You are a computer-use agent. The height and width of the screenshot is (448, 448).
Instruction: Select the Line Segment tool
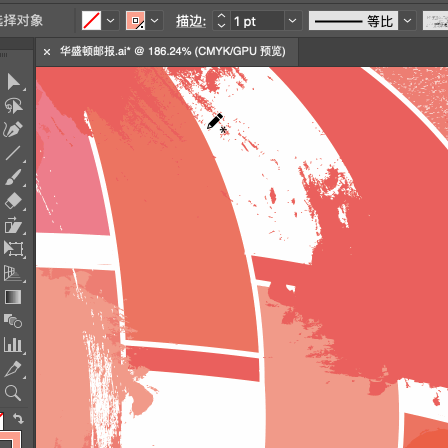click(13, 153)
